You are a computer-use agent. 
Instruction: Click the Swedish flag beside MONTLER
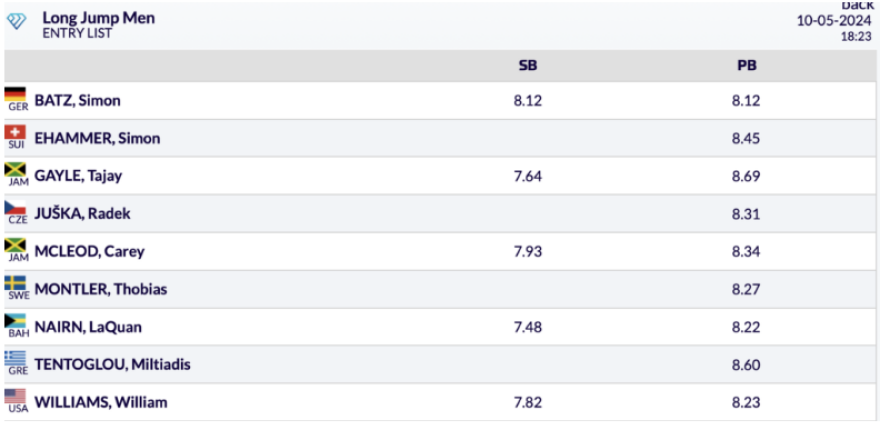[x=16, y=286]
